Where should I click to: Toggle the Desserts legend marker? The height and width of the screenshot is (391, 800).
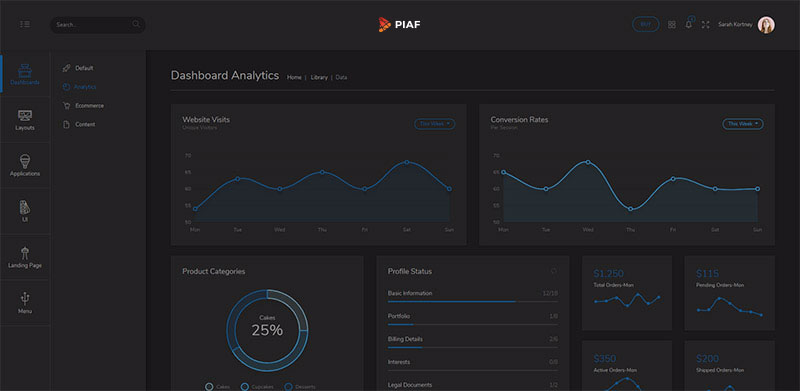point(288,386)
